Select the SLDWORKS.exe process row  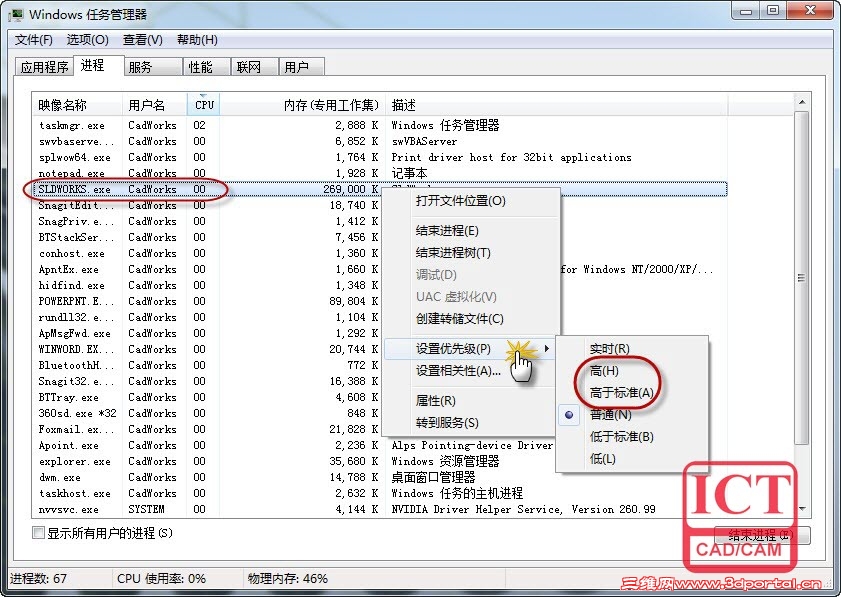380,189
